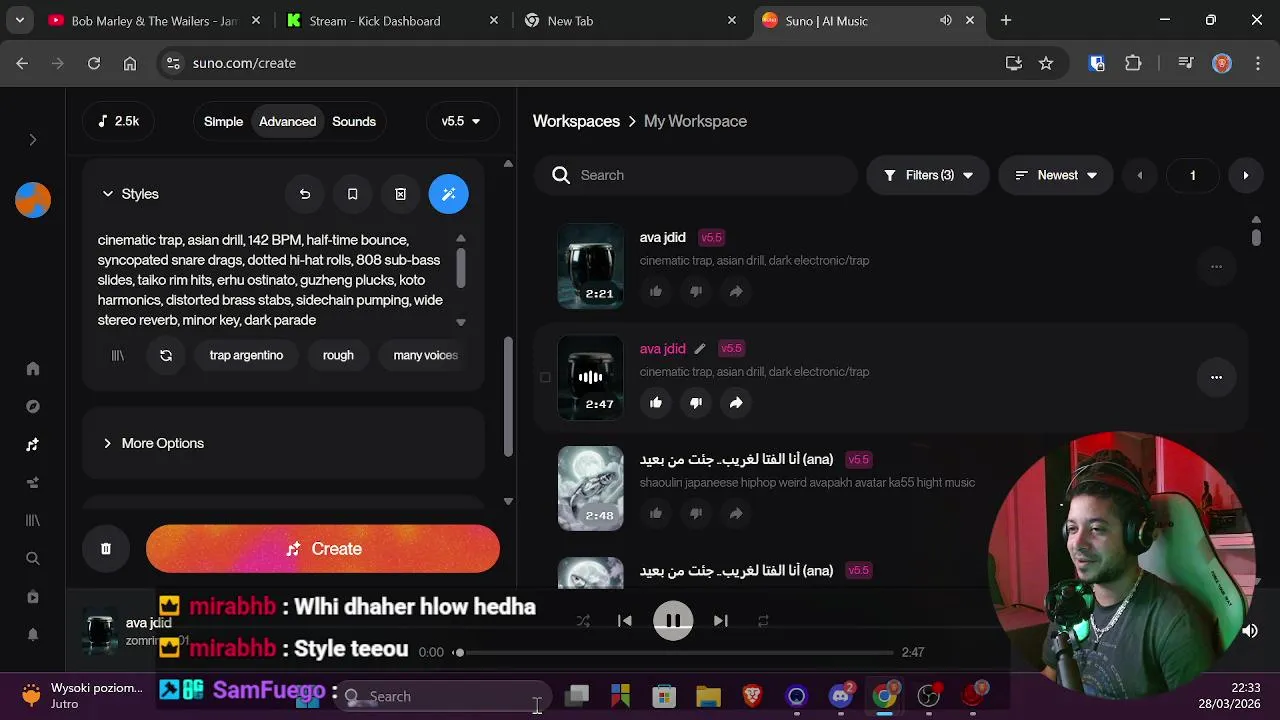Open more options for the 2:21 ava jdid song
Image resolution: width=1280 pixels, height=720 pixels.
click(x=1217, y=266)
